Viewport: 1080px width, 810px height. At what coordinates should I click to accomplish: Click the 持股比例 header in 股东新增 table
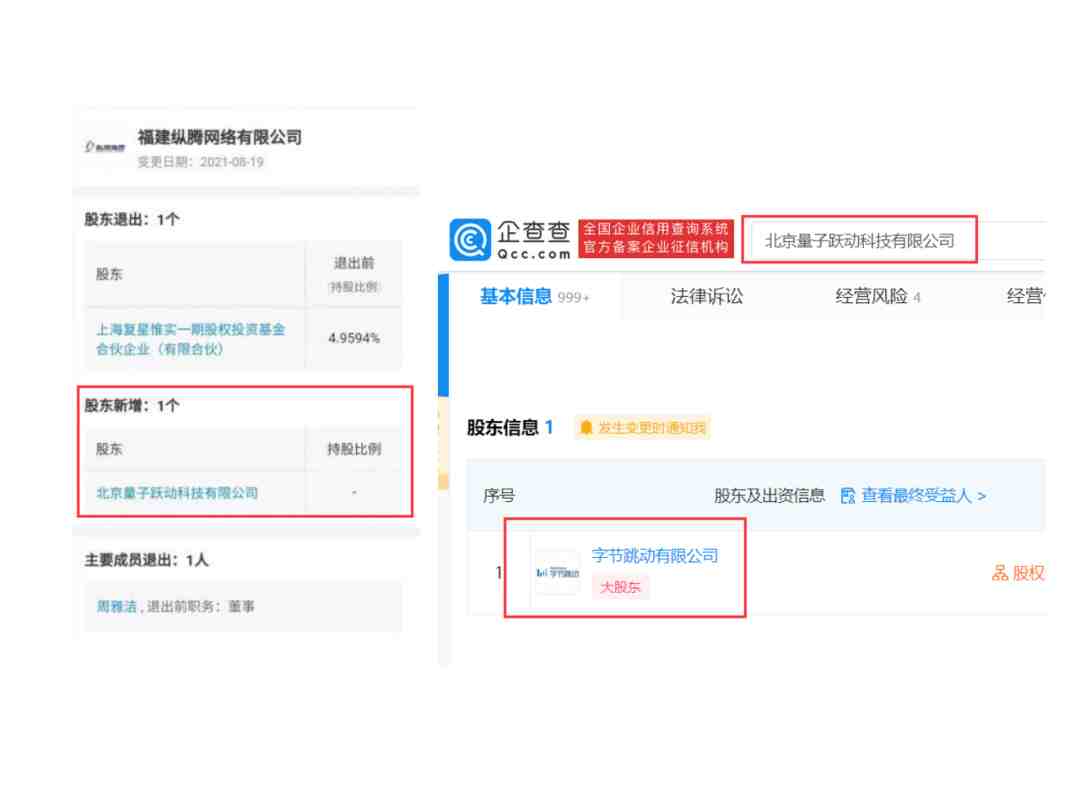pos(354,449)
